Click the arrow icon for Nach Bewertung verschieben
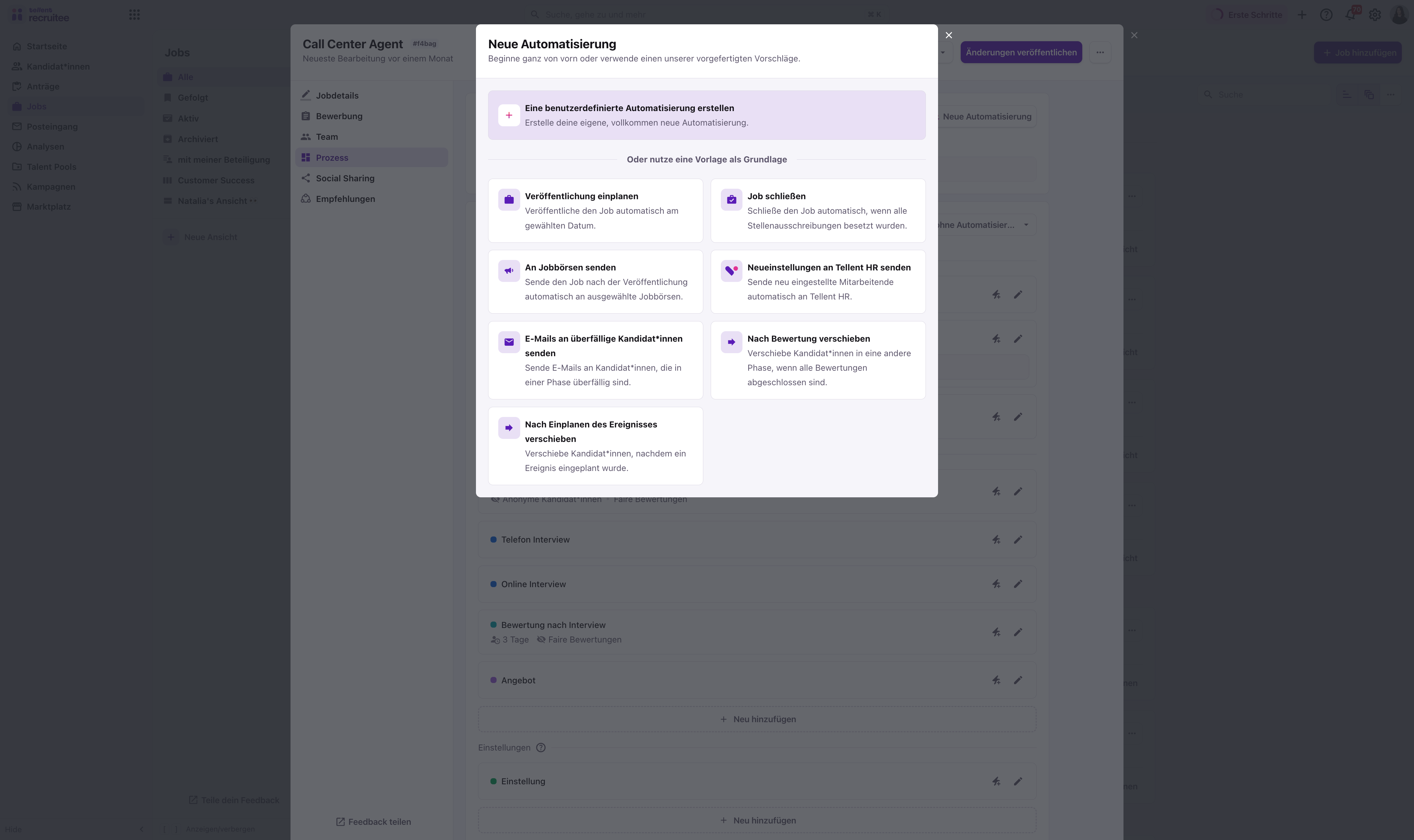Image resolution: width=1414 pixels, height=840 pixels. 731,342
